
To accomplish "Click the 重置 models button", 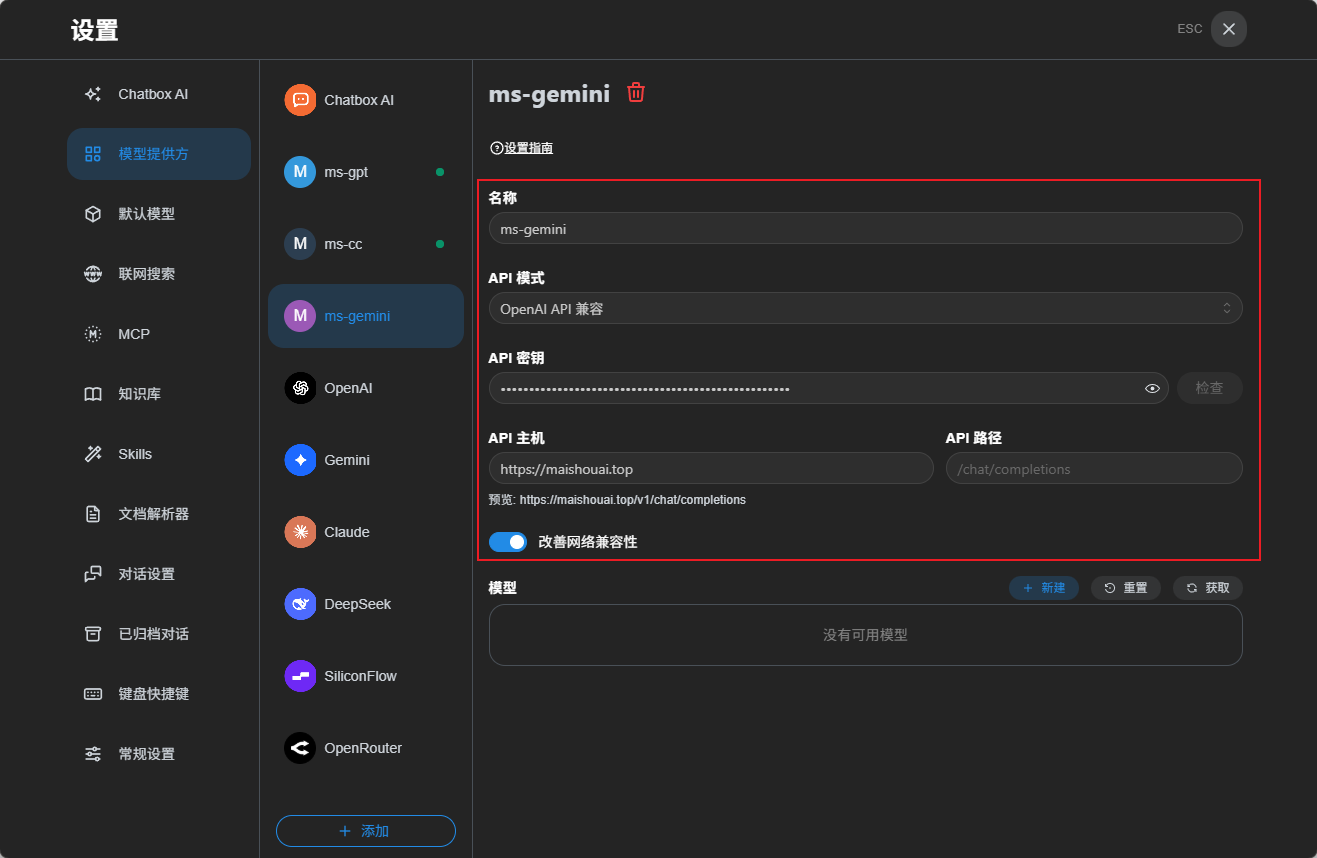I will pyautogui.click(x=1125, y=588).
